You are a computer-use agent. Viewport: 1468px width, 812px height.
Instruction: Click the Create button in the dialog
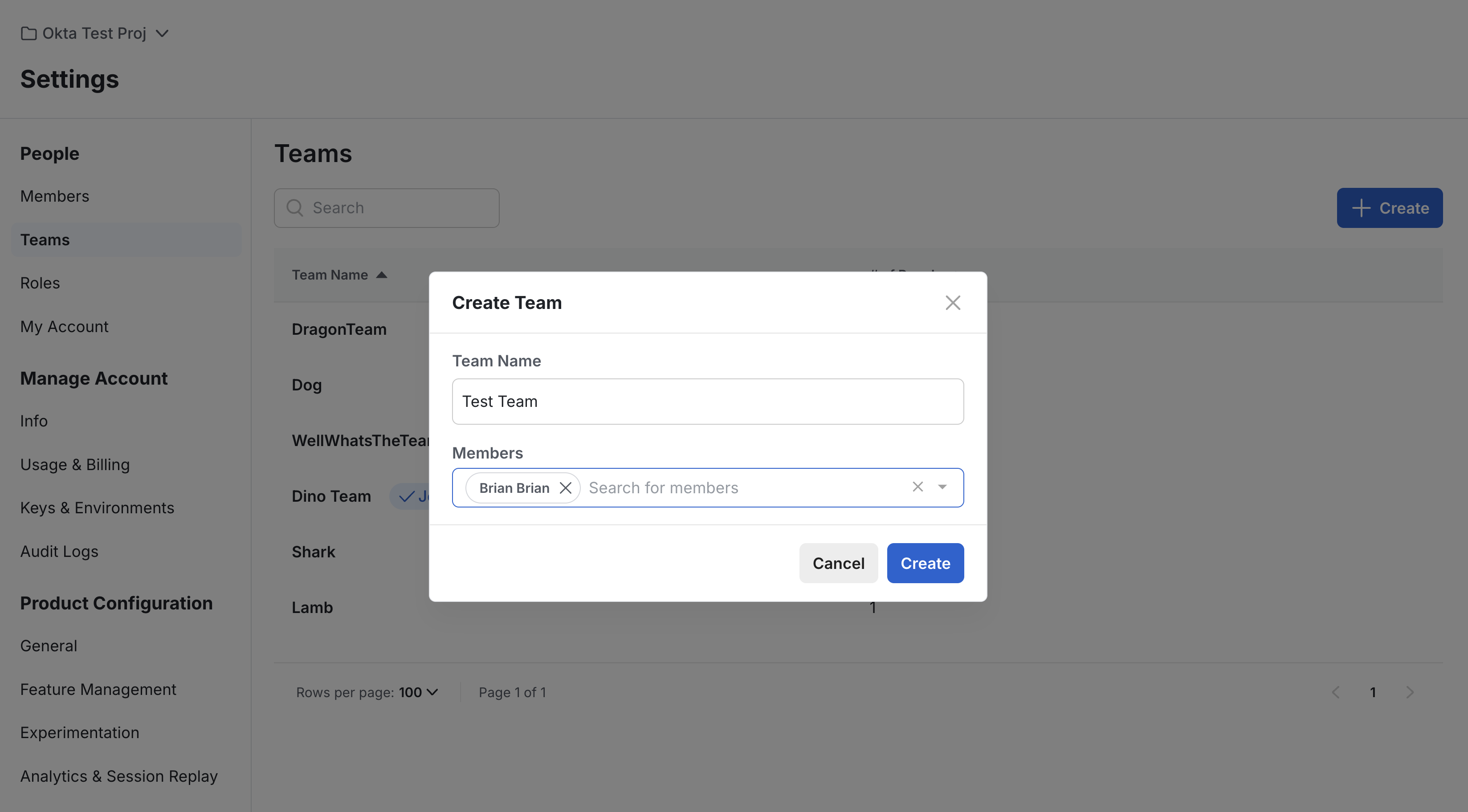click(925, 563)
